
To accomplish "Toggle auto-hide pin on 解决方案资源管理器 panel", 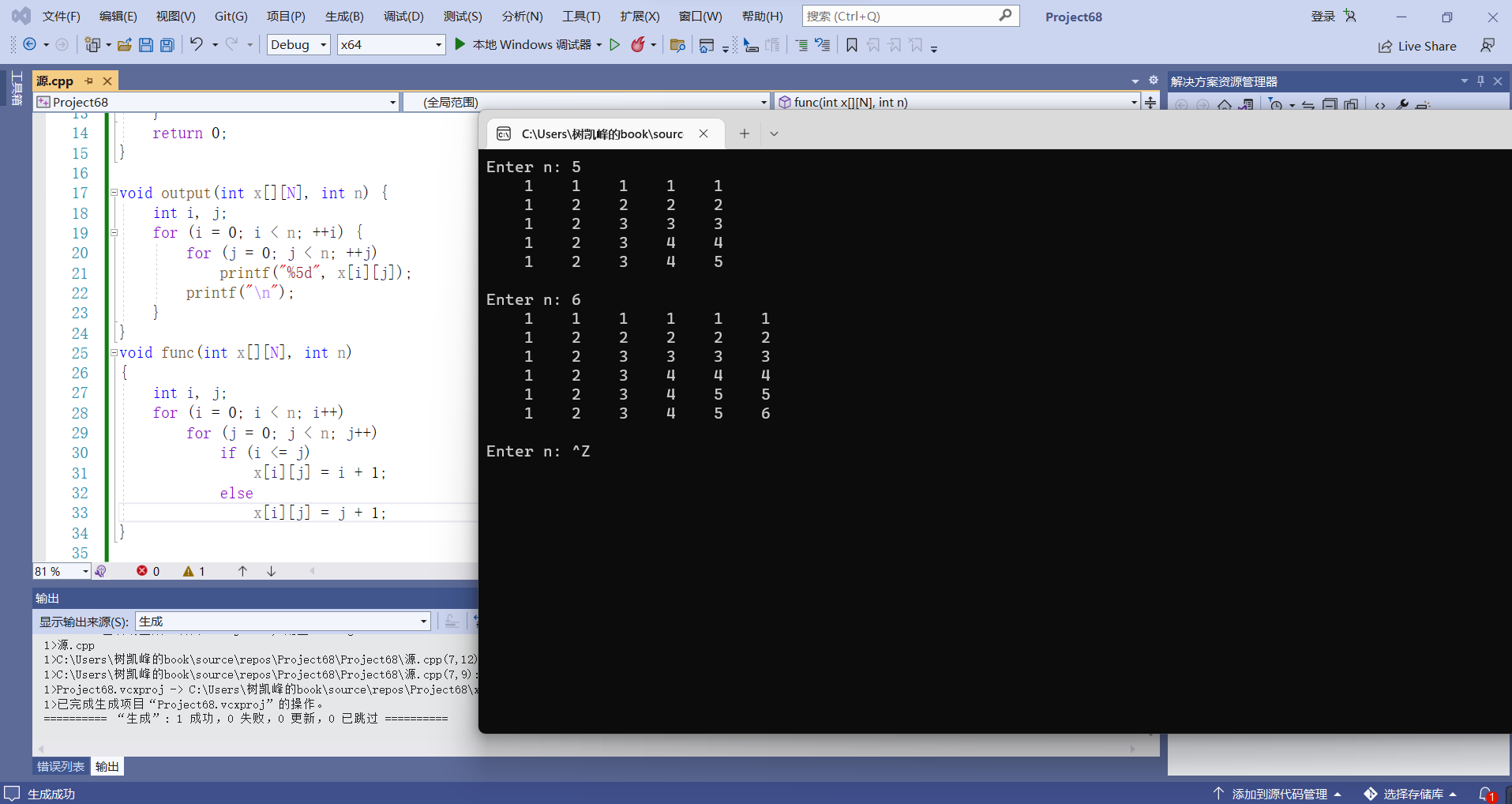I will point(1480,81).
